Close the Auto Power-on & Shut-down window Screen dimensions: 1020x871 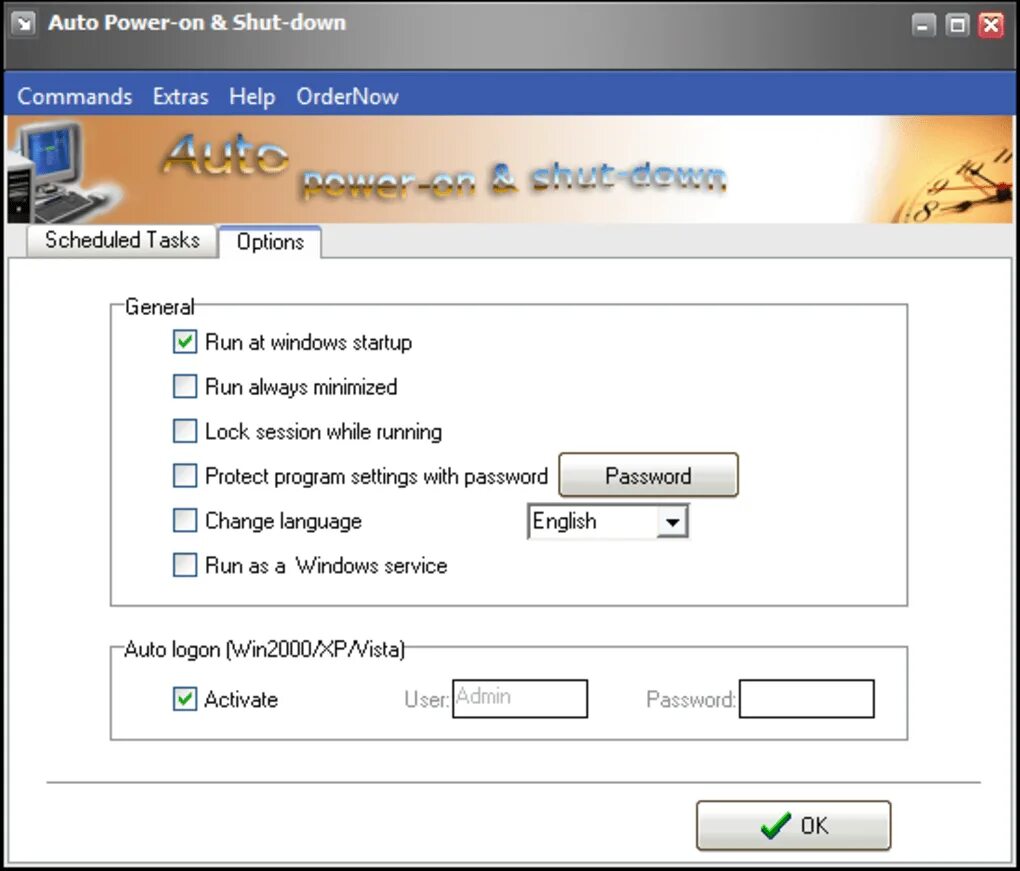tap(991, 25)
